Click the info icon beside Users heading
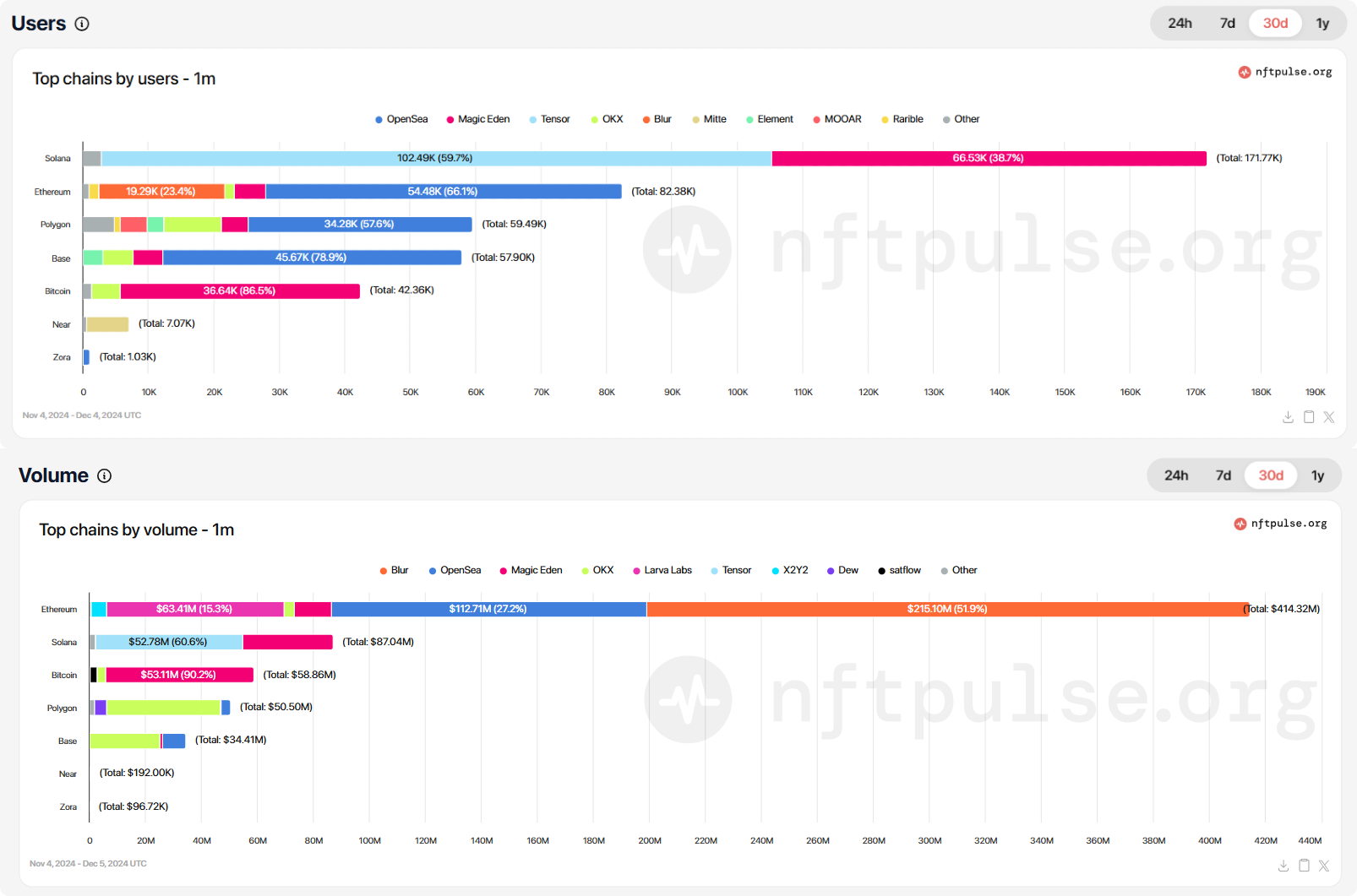The height and width of the screenshot is (896, 1357). pos(82,24)
